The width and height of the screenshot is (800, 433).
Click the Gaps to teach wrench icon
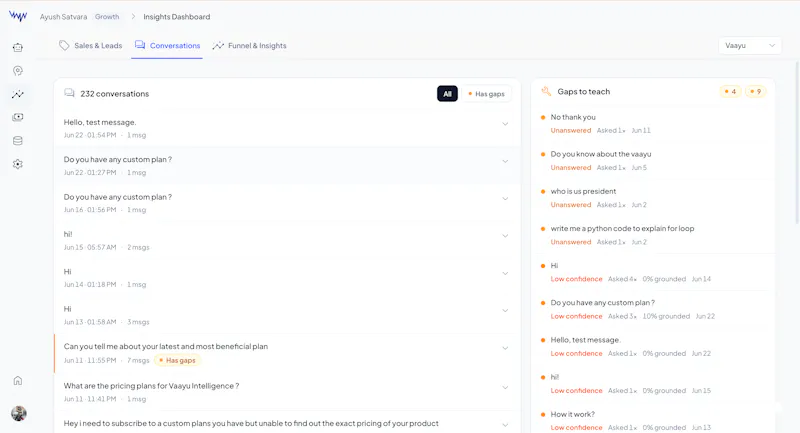(x=546, y=91)
